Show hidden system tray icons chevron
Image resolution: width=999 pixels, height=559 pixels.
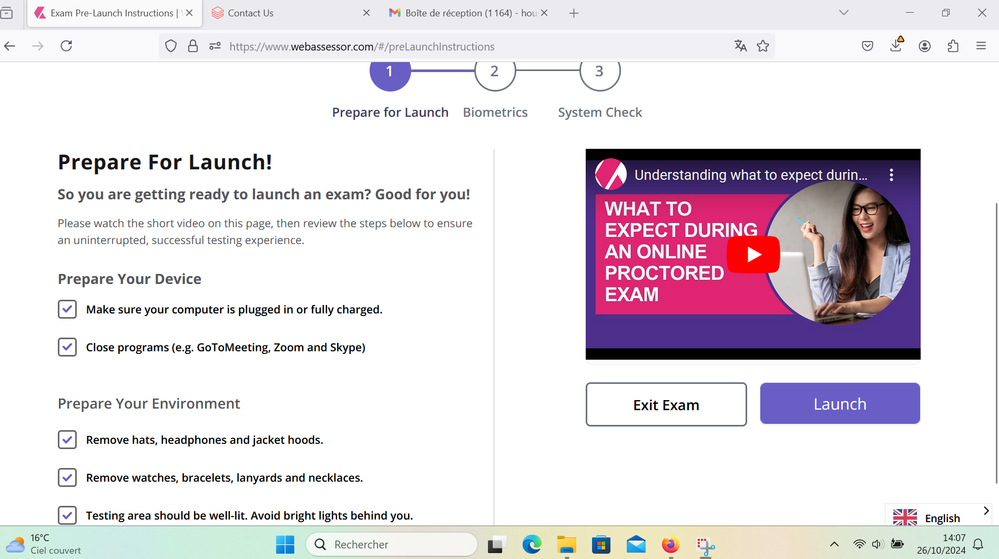pos(834,545)
